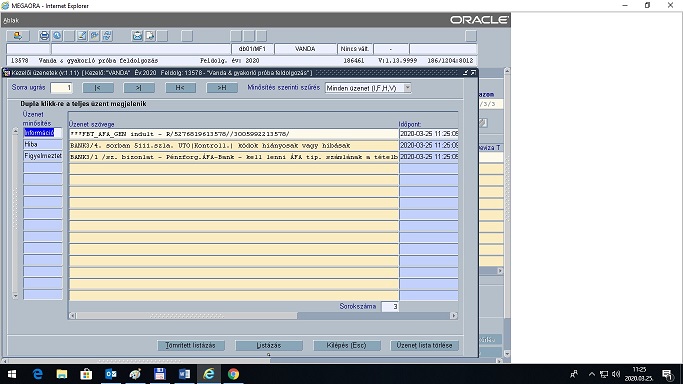Jump to last row with >| button
Image resolution: width=683 pixels, height=384 pixels.
pyautogui.click(x=139, y=88)
